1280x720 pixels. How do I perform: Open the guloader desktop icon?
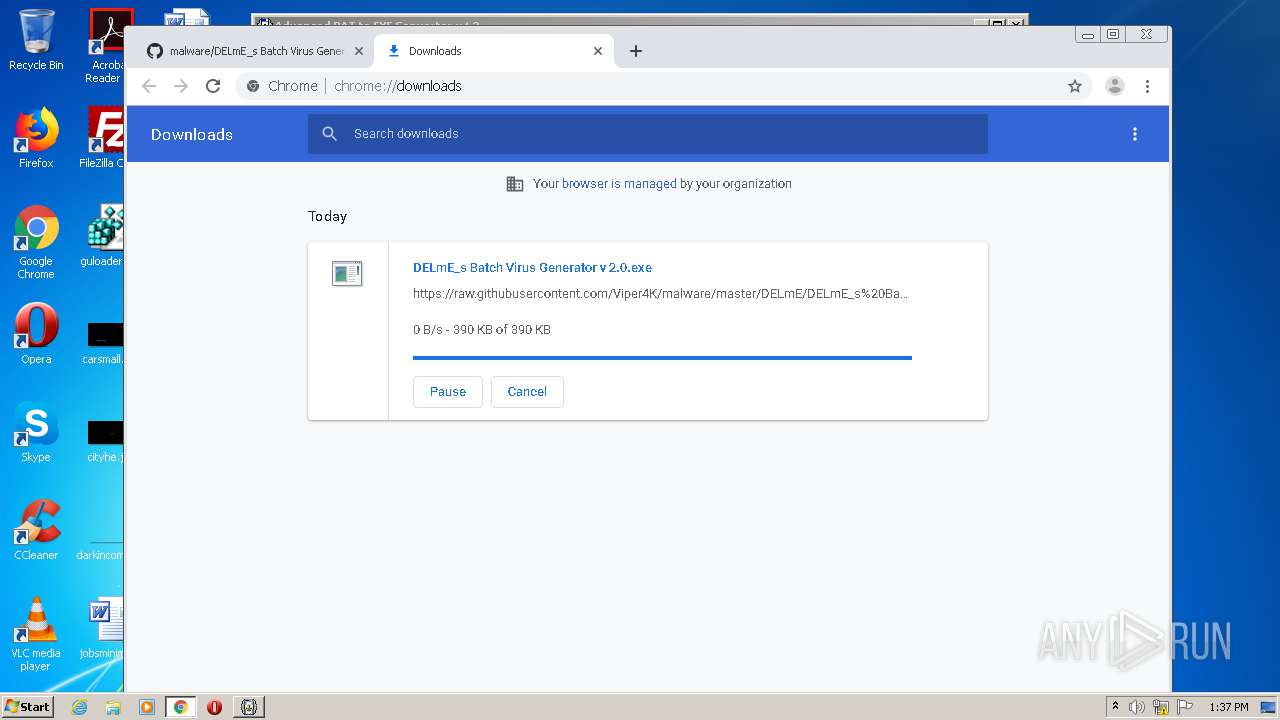102,236
